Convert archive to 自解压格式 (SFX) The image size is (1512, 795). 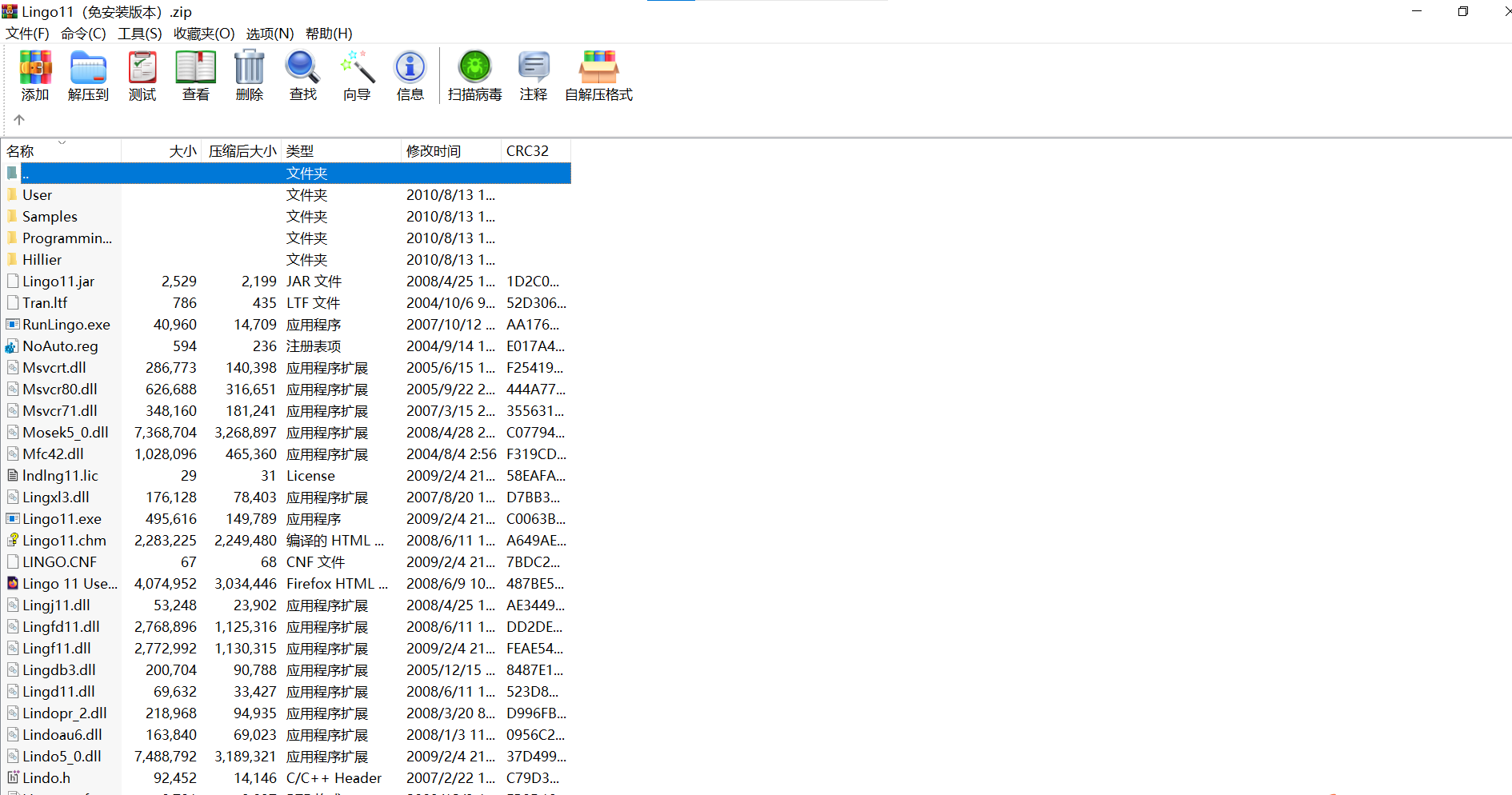tap(598, 76)
